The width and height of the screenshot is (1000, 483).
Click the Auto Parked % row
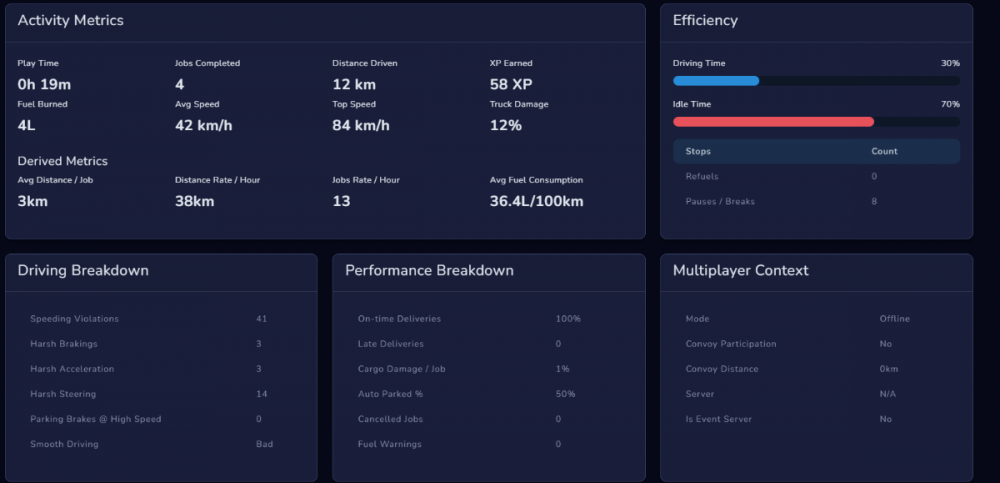[488, 394]
